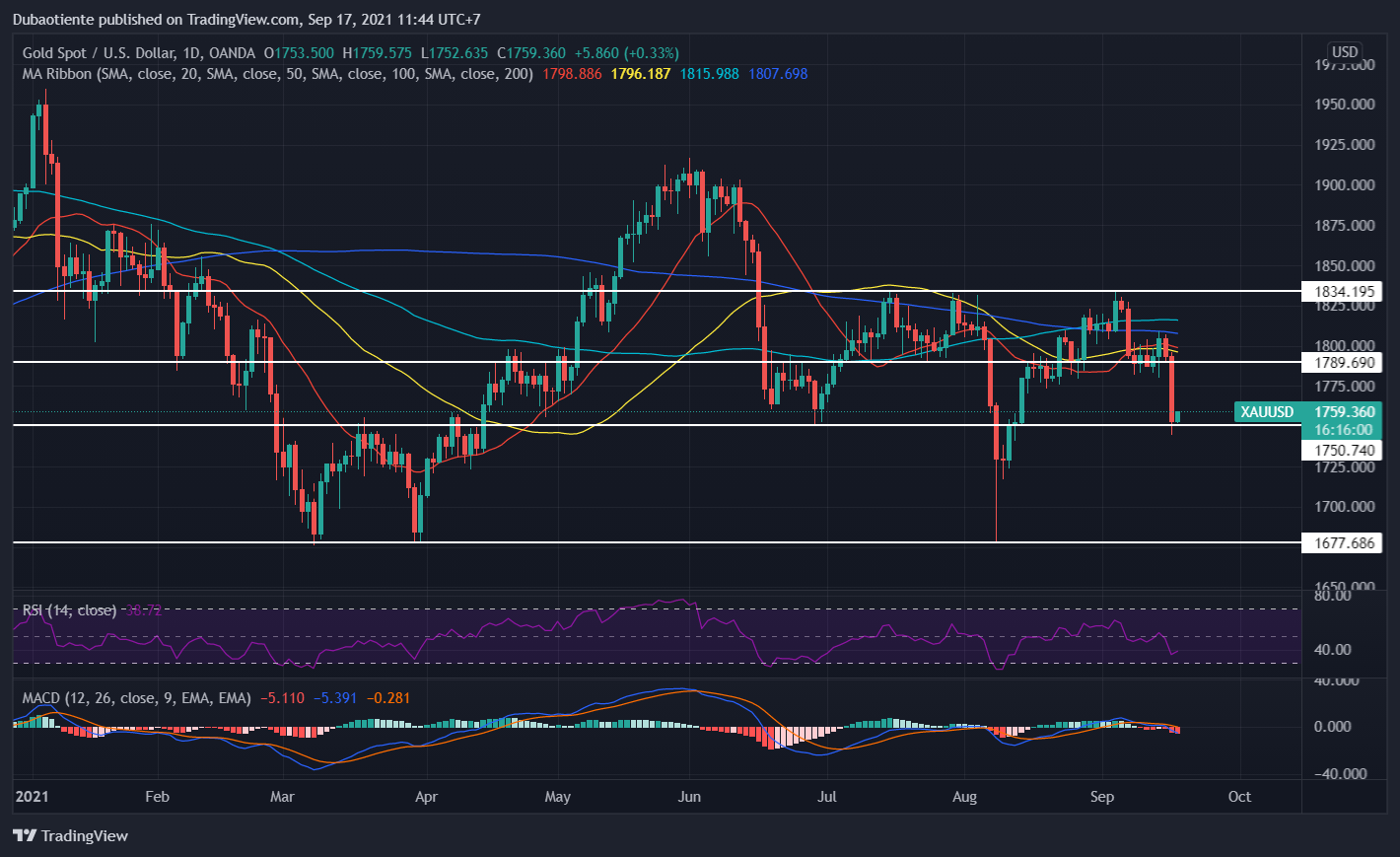Click the 16:16:00 countdown timer label
1400x857 pixels.
pos(1344,430)
